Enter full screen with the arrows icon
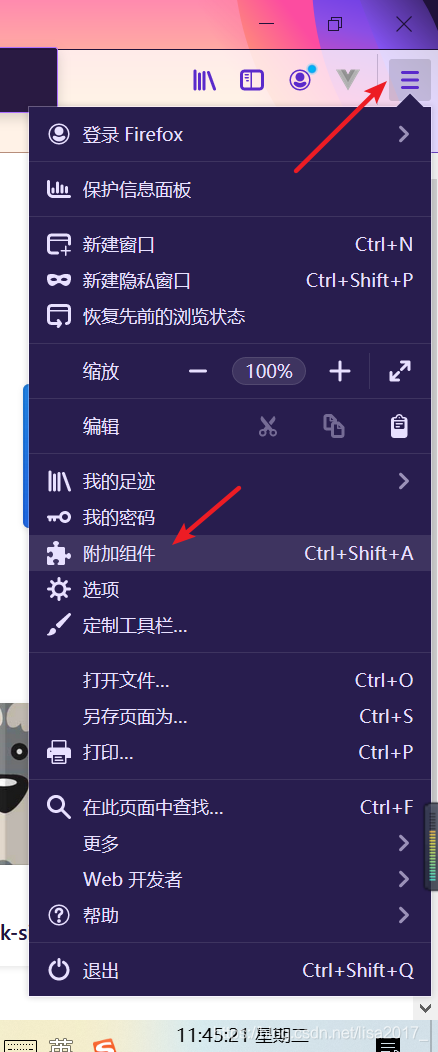Screen dimensions: 438x1052 [400, 371]
